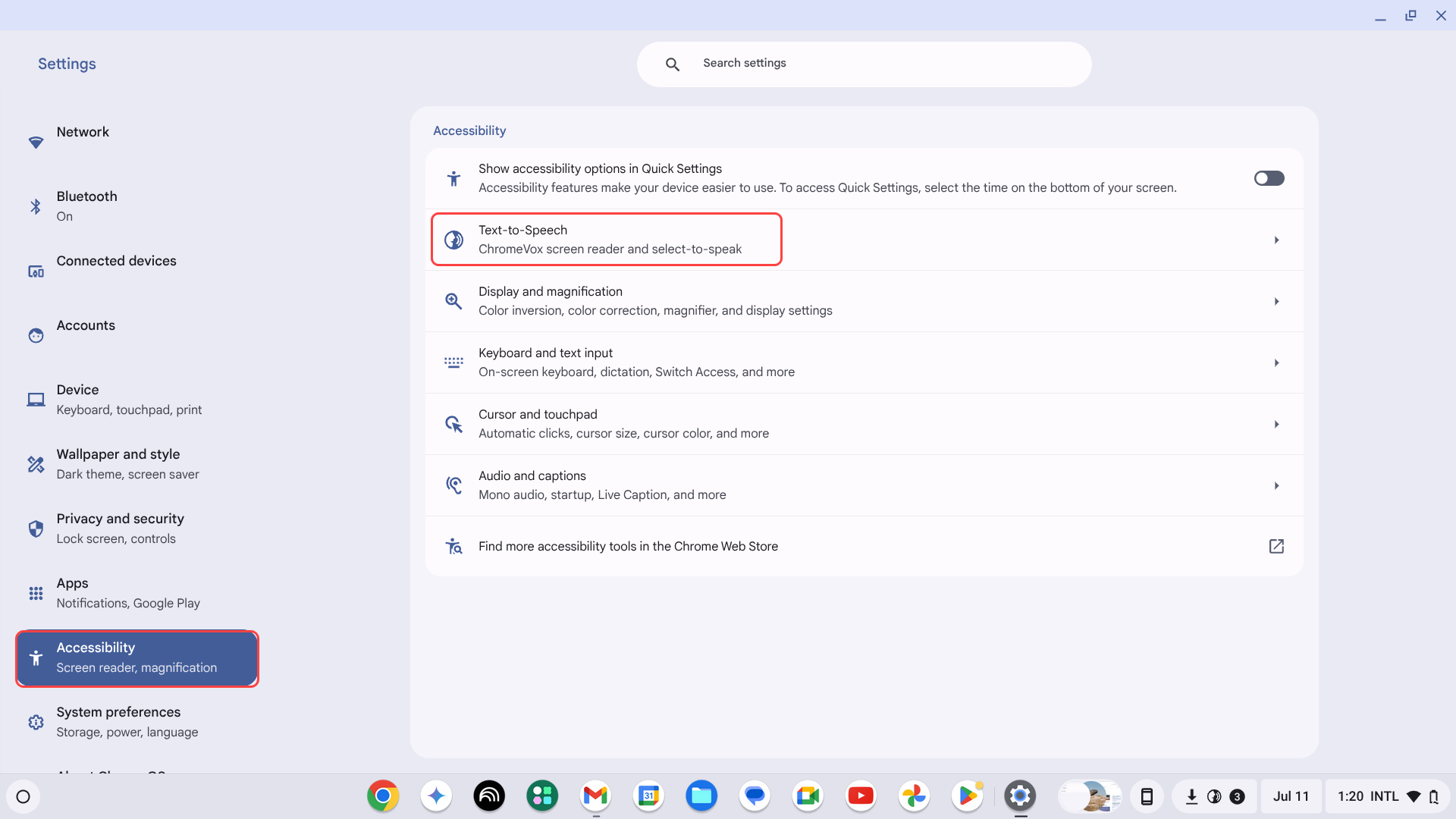Open Quick Settings via the time
The width and height of the screenshot is (1456, 819).
1388,796
